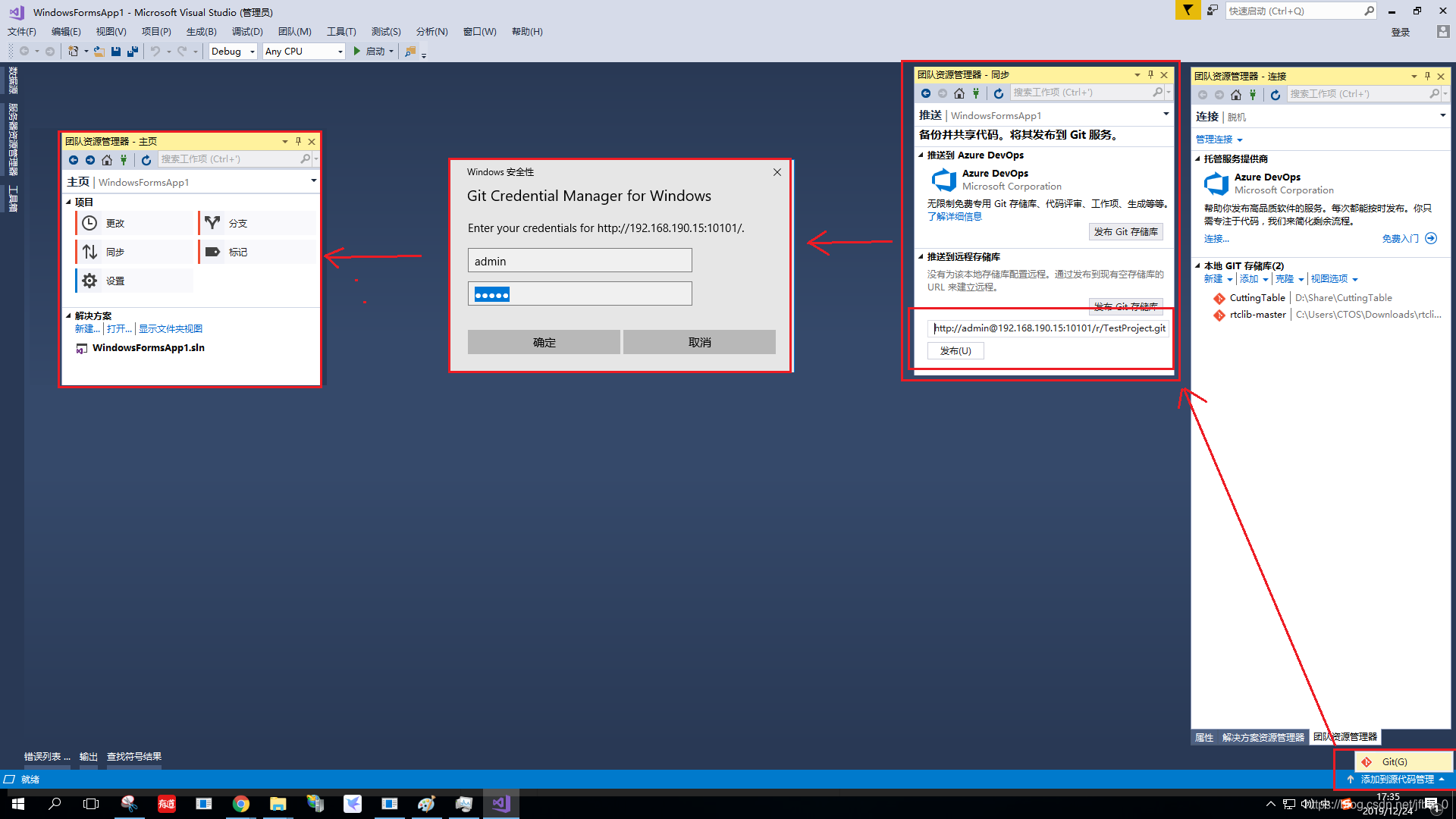Collapse the 项目 section in Home panel

pyautogui.click(x=68, y=202)
